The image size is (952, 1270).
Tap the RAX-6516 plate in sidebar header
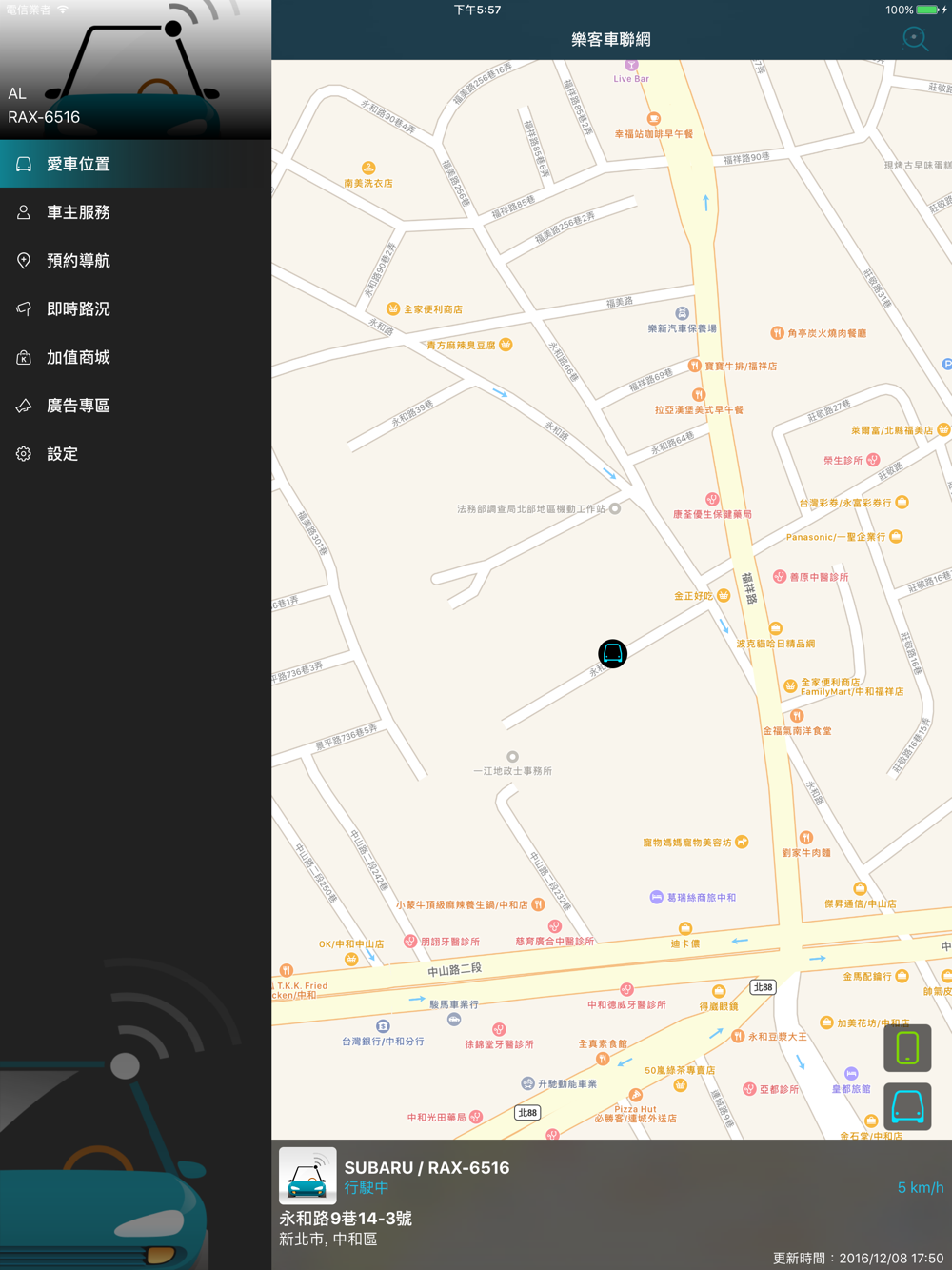pos(44,117)
